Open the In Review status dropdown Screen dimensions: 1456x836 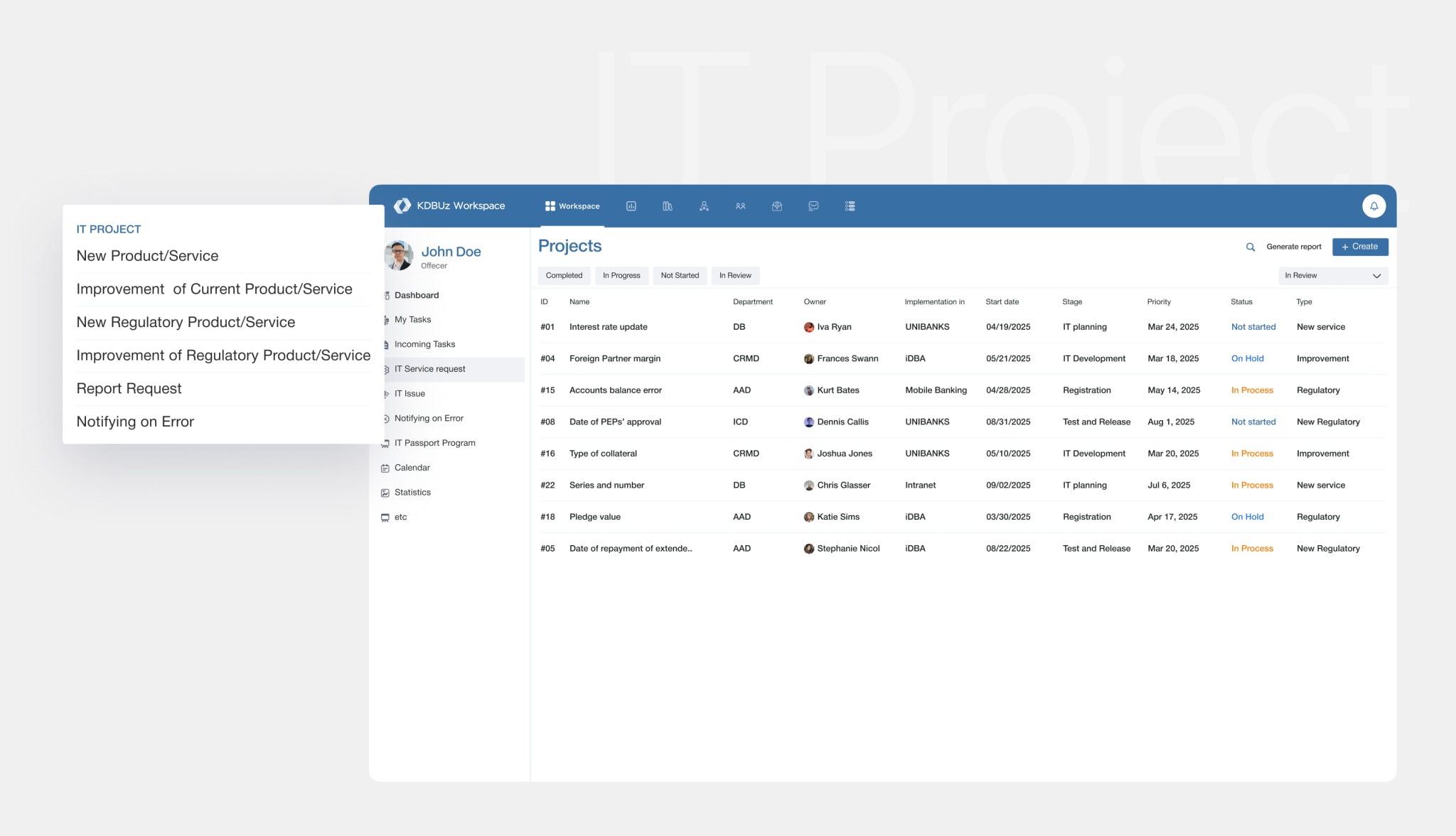[1333, 276]
